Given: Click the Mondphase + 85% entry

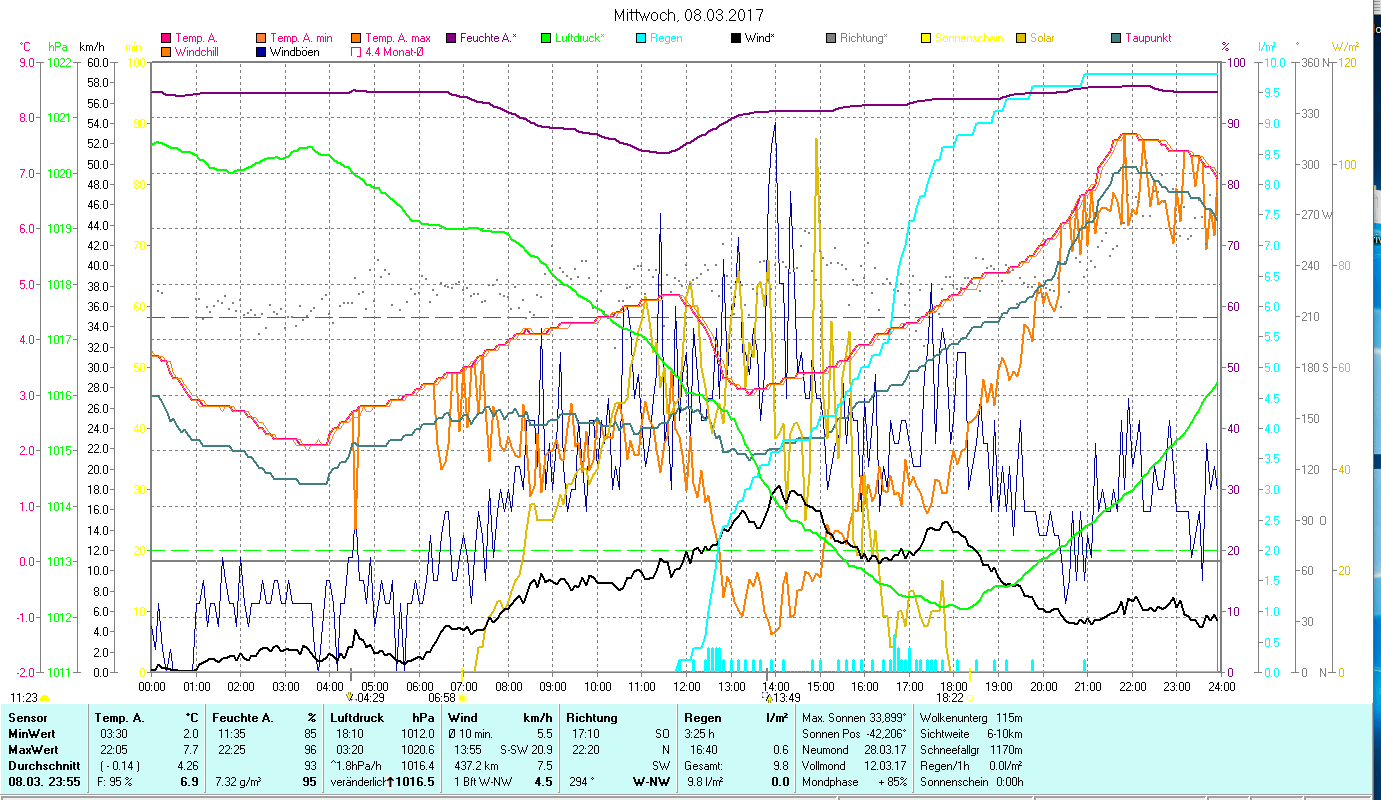Looking at the screenshot, I should click(855, 782).
